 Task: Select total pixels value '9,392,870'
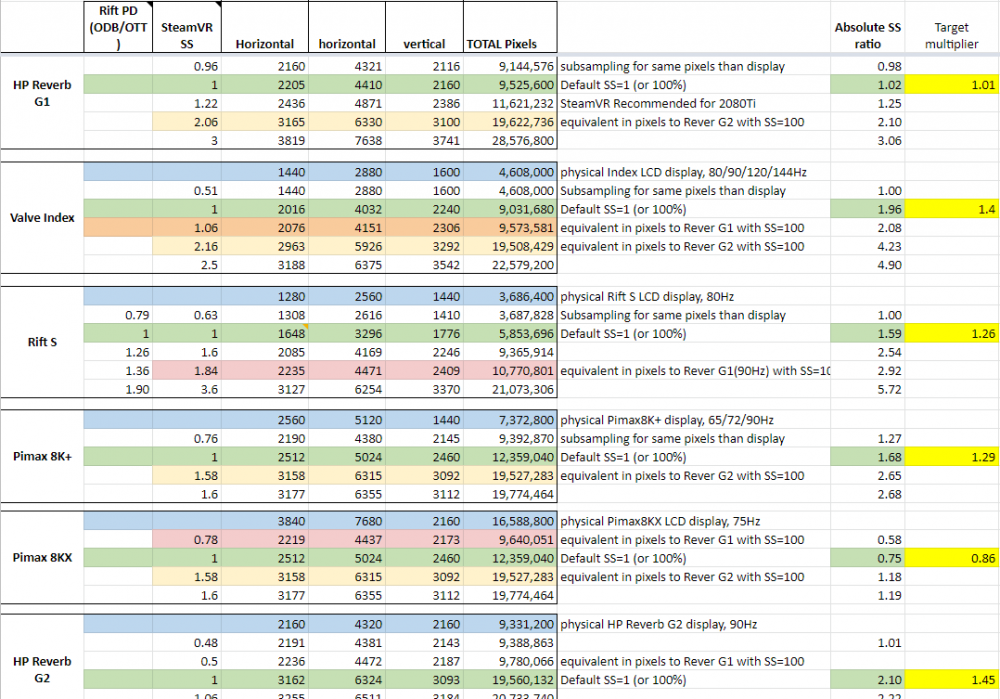coord(510,439)
